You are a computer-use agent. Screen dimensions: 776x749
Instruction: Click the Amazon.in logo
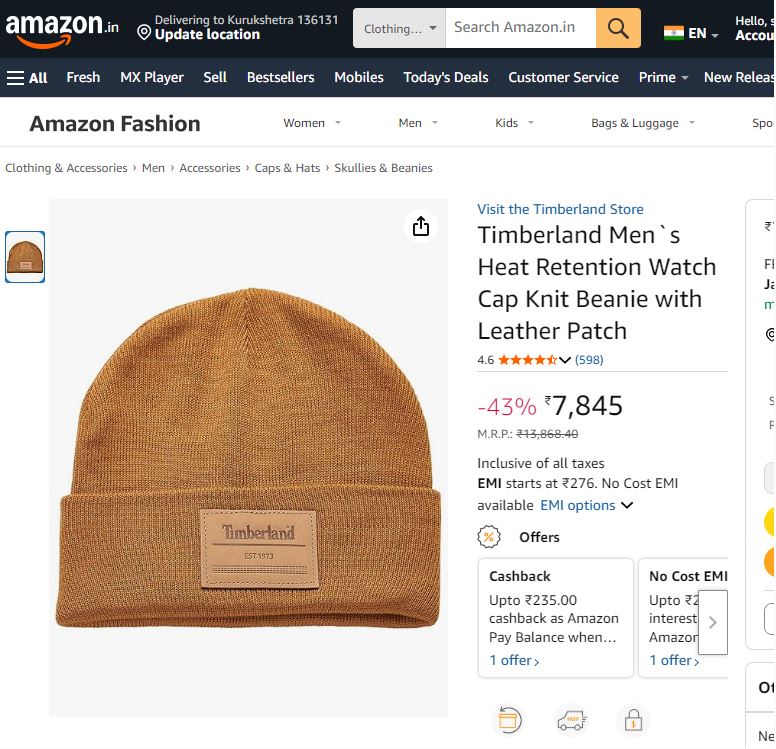coord(60,29)
